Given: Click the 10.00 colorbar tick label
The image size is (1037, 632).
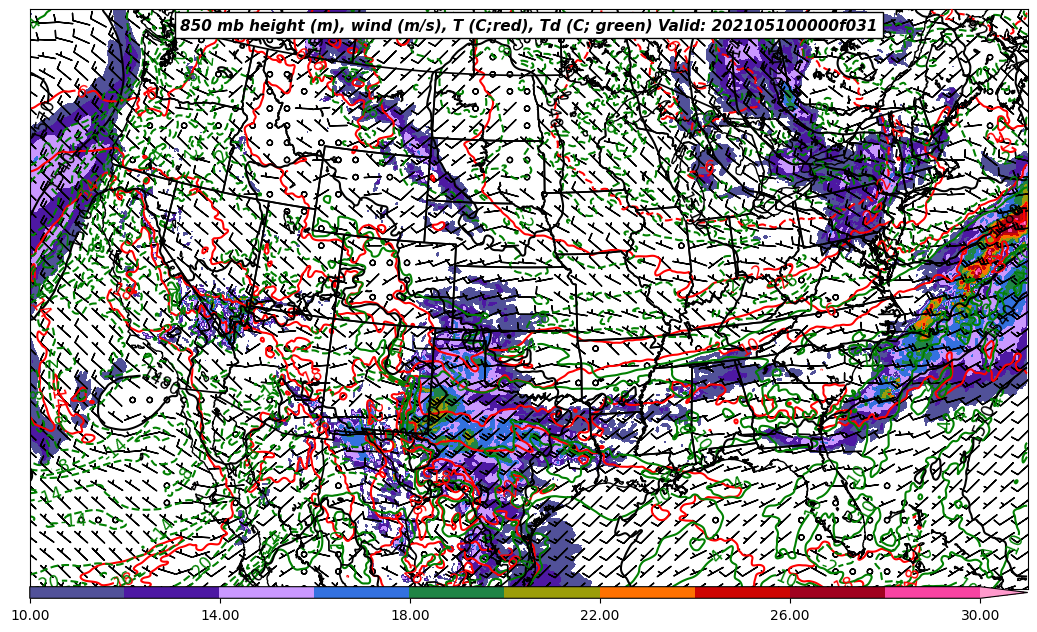Looking at the screenshot, I should (30, 616).
